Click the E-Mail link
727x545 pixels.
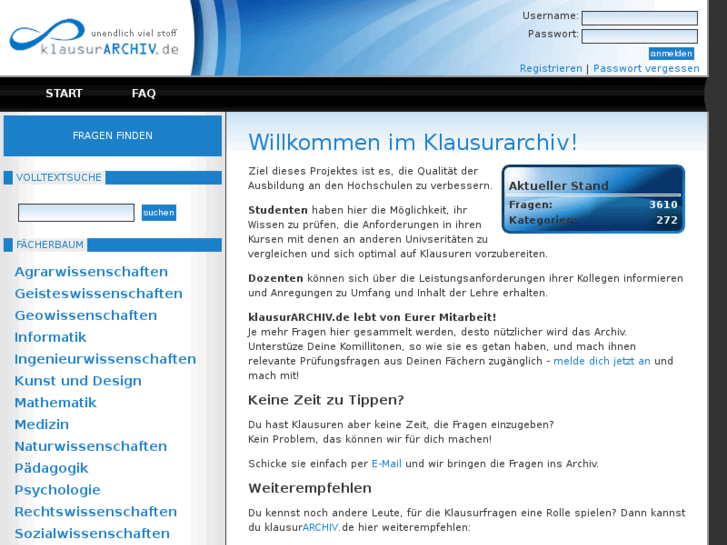point(386,464)
